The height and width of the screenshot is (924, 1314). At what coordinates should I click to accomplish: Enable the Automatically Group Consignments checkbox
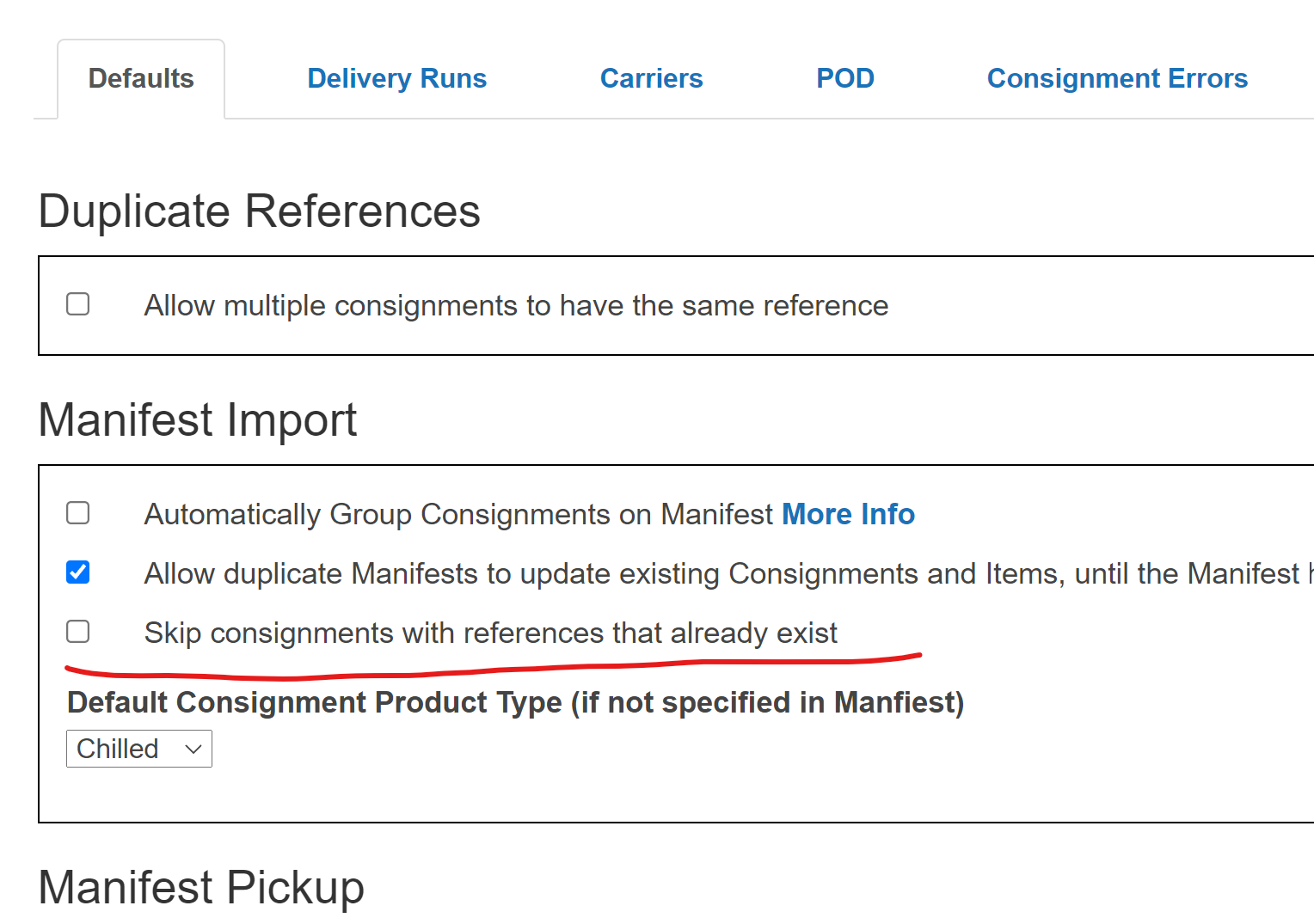pyautogui.click(x=78, y=513)
